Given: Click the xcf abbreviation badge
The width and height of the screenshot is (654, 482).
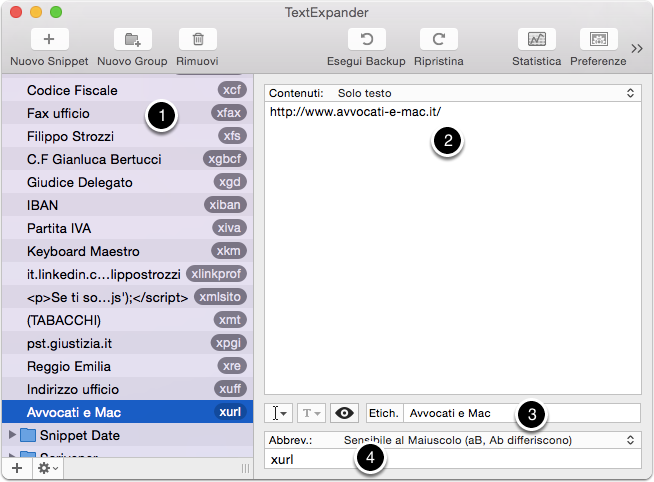Looking at the screenshot, I should click(x=232, y=90).
